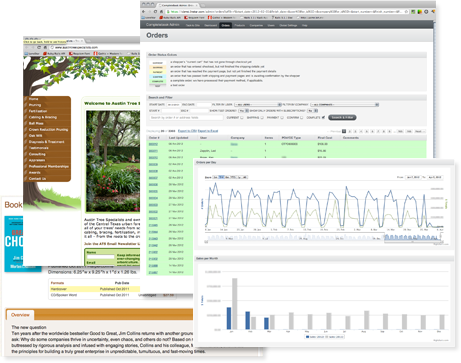Uncheck the Complete status checkbox
461x363 pixels.
pyautogui.click(x=323, y=117)
